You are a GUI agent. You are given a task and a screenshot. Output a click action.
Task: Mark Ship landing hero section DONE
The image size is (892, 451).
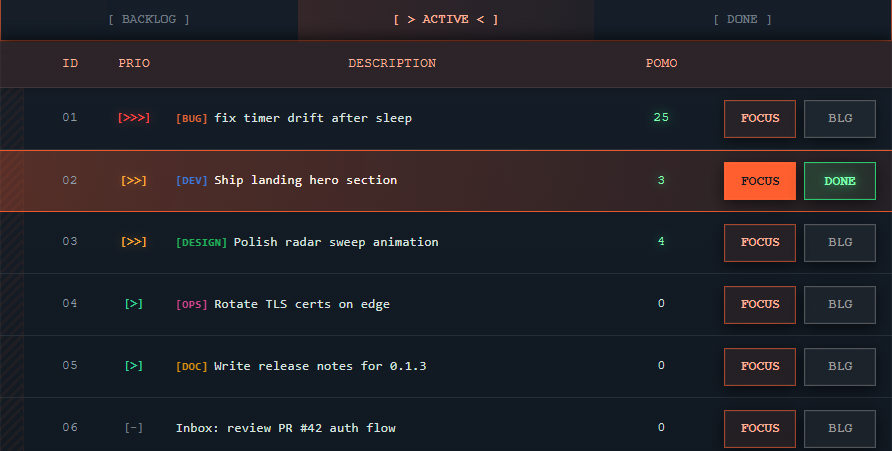click(840, 181)
